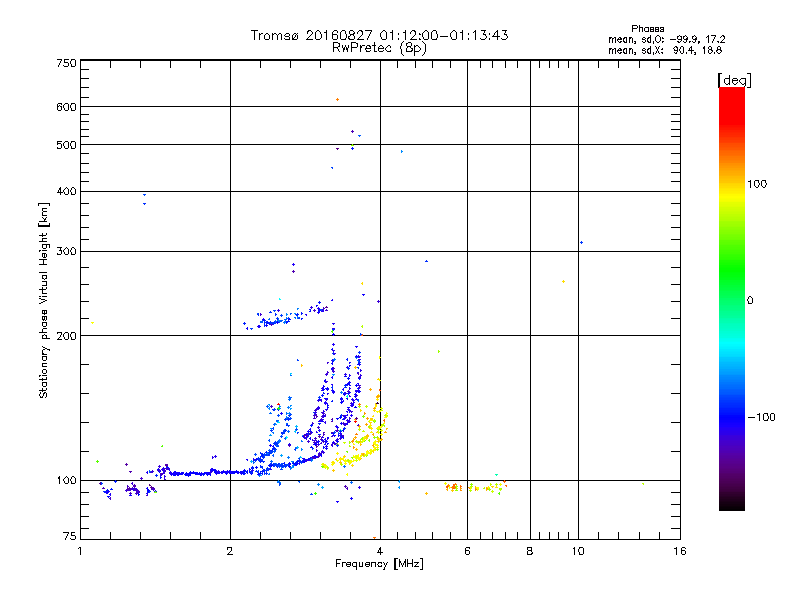
Task: Click the 'mean, sd,X: 90.4, 18.8' text
Action: pyautogui.click(x=665, y=50)
